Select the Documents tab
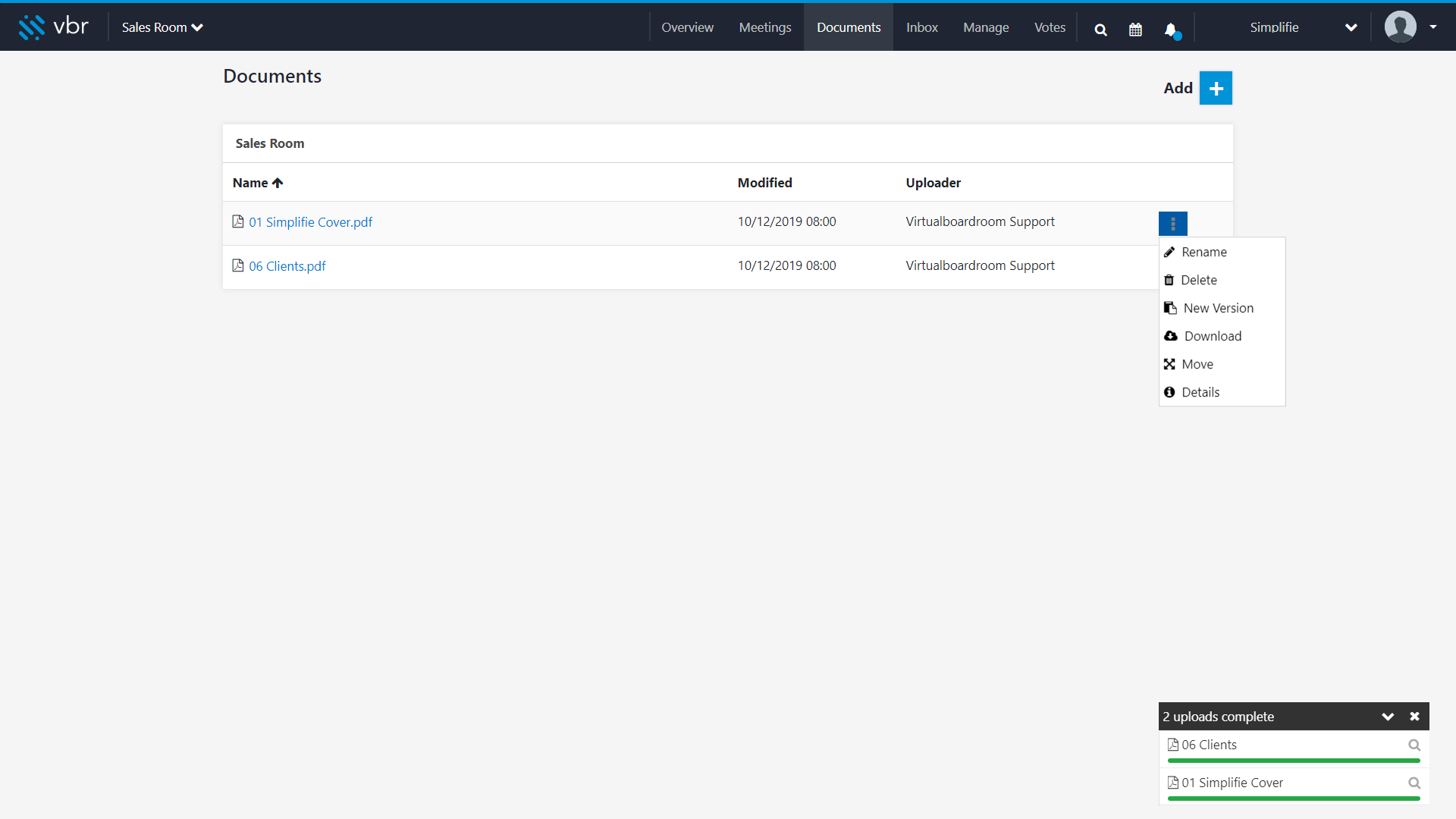1456x819 pixels. [x=849, y=27]
